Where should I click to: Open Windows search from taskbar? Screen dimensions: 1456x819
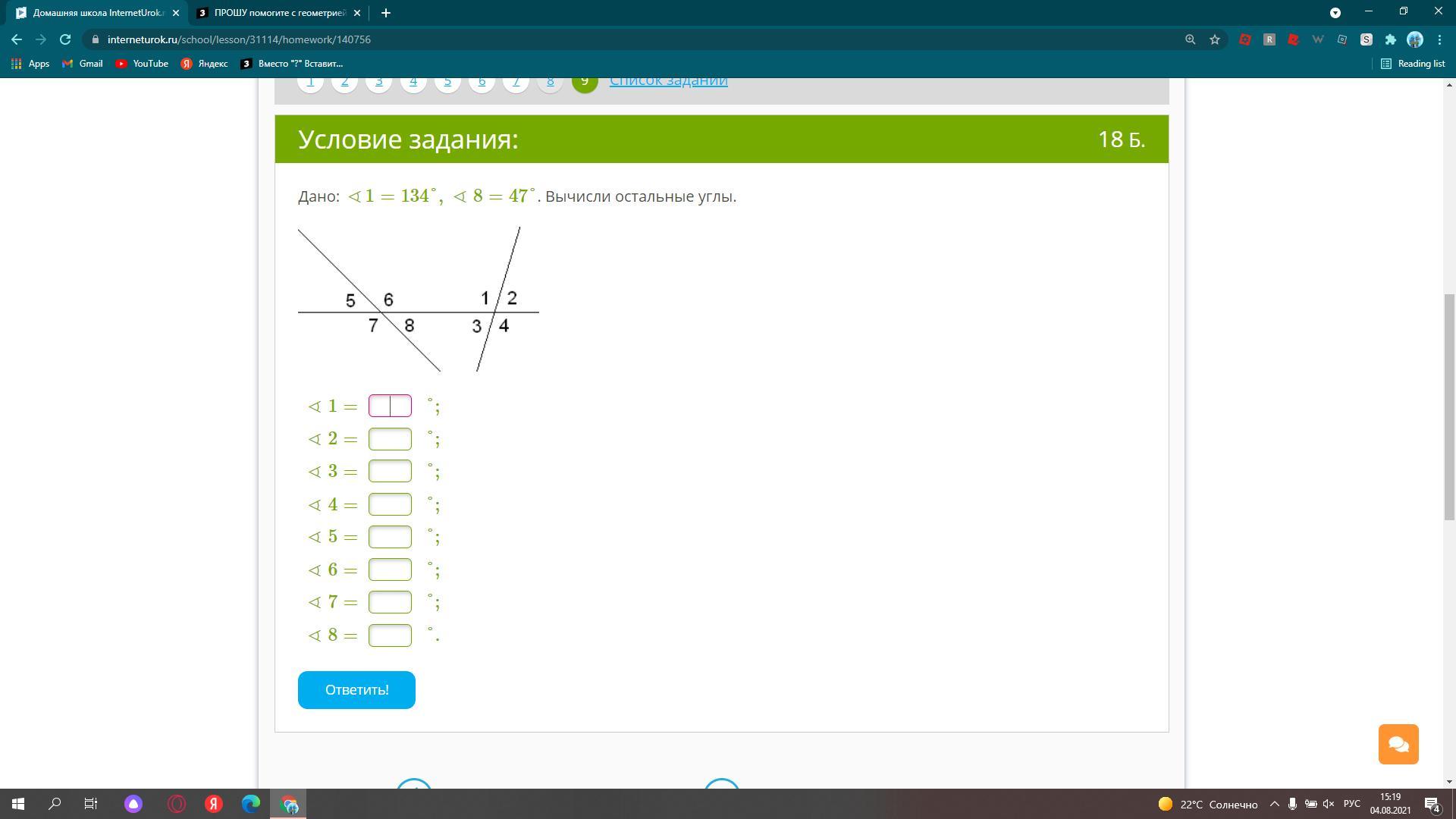(x=55, y=804)
